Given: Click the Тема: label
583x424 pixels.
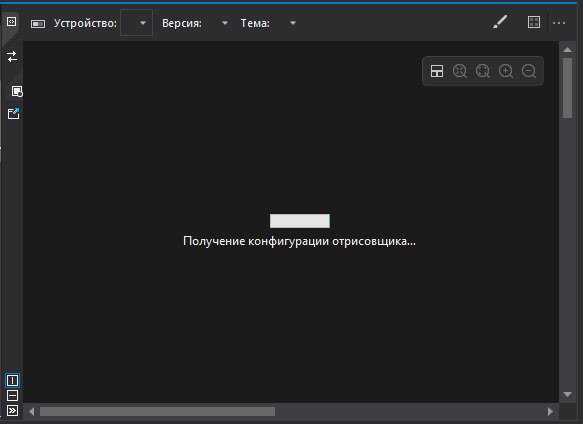Looking at the screenshot, I should (x=255, y=23).
